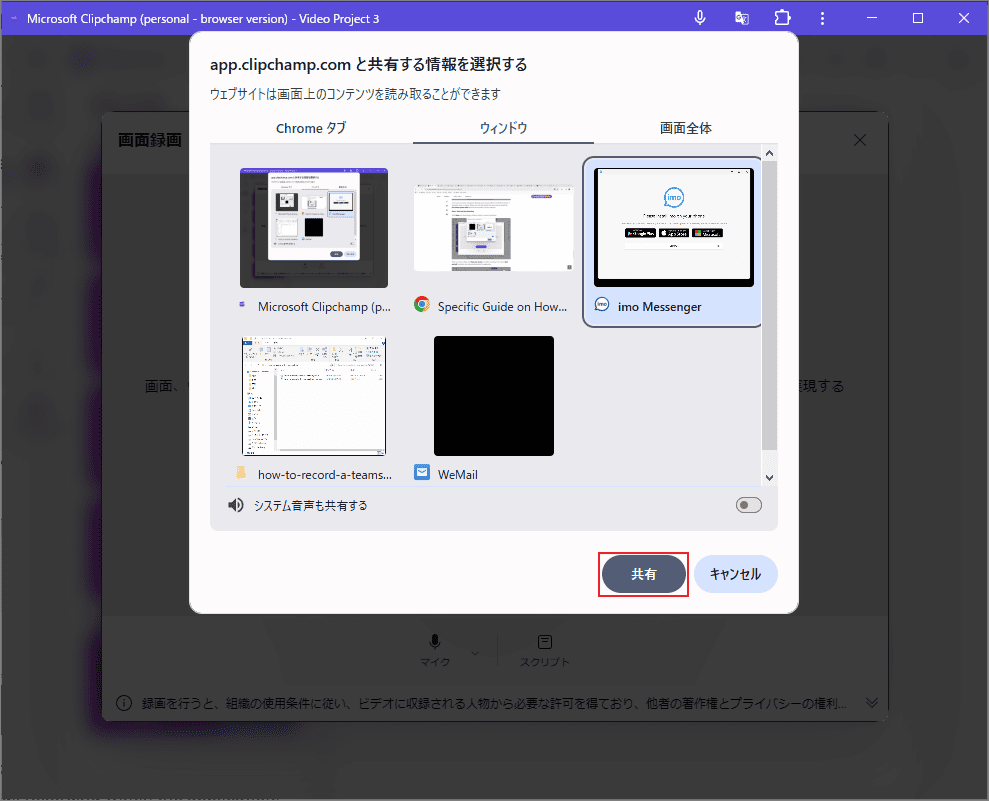Viewport: 989px width, 801px height.
Task: Click the 'WeMail' label text
Action: [458, 475]
